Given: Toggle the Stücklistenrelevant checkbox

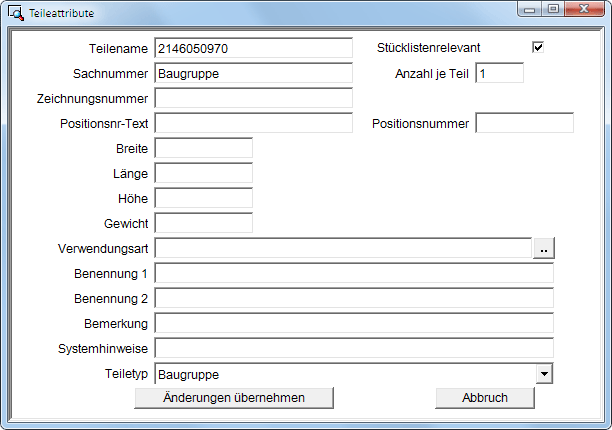Looking at the screenshot, I should 538,48.
